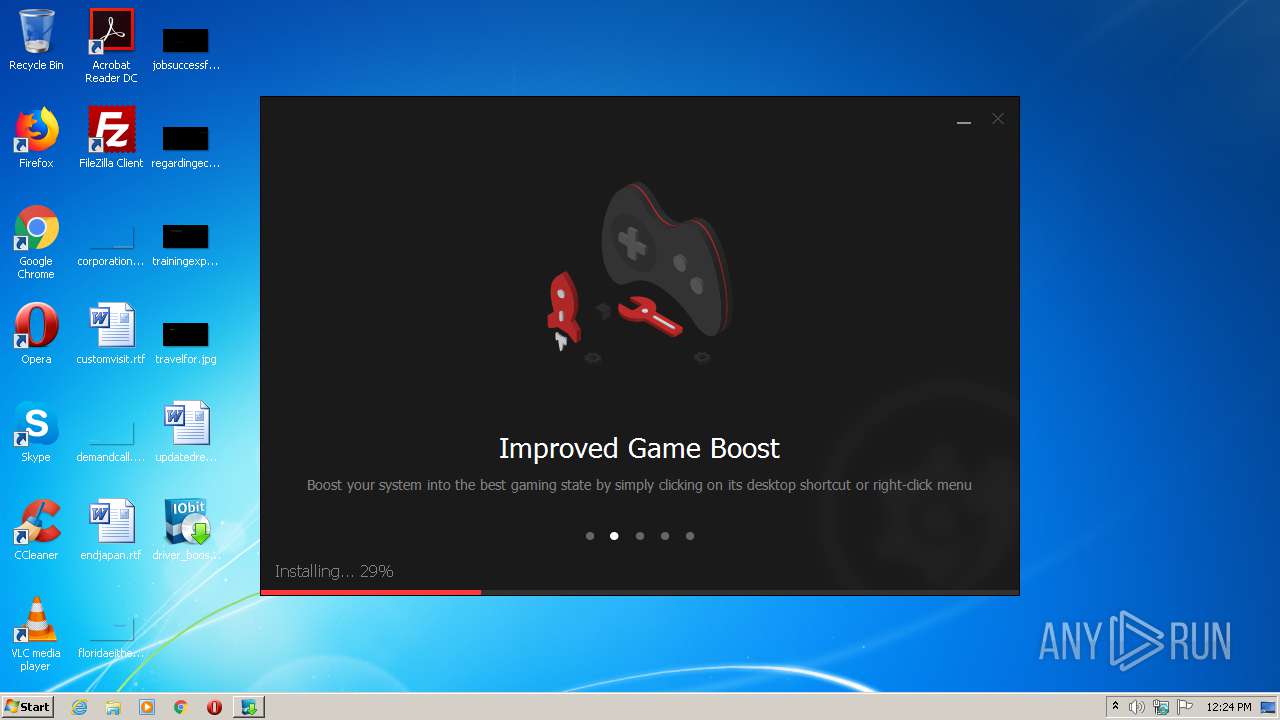Open the Windows Start menu
The image size is (1280, 720).
(x=28, y=707)
